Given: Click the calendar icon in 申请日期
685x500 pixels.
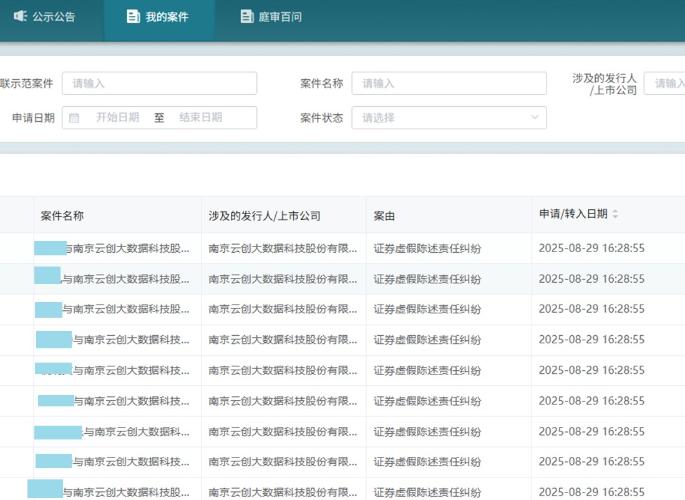Looking at the screenshot, I should pyautogui.click(x=74, y=118).
